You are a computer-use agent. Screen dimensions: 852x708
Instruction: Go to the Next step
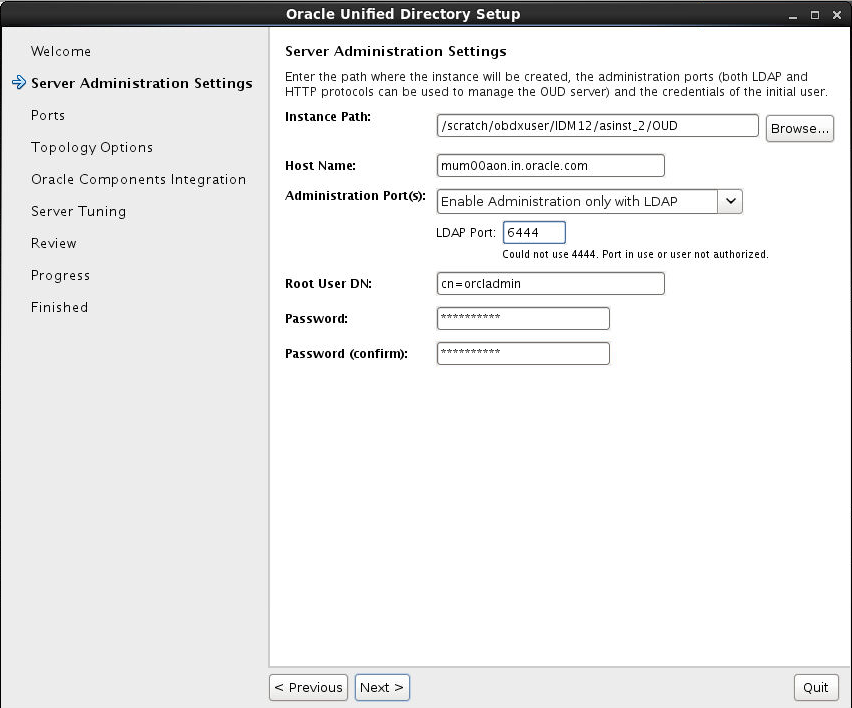click(382, 687)
